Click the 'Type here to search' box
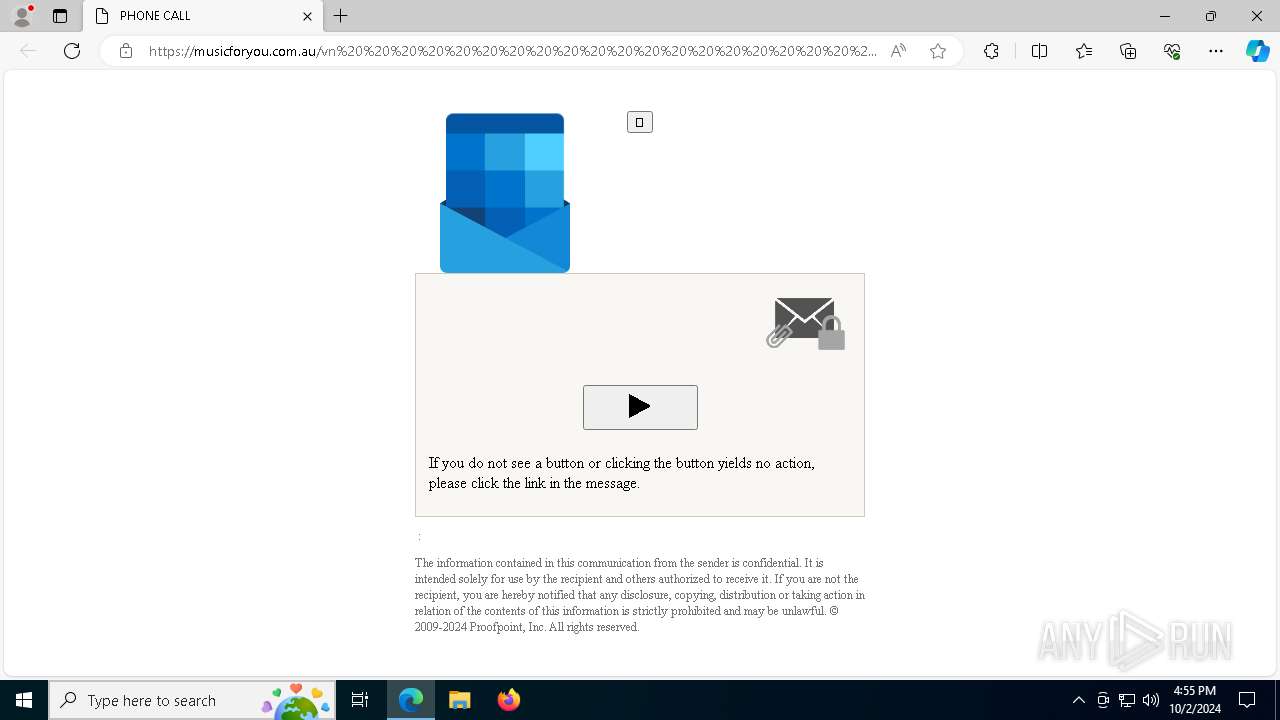Image resolution: width=1280 pixels, height=720 pixels. 191,700
